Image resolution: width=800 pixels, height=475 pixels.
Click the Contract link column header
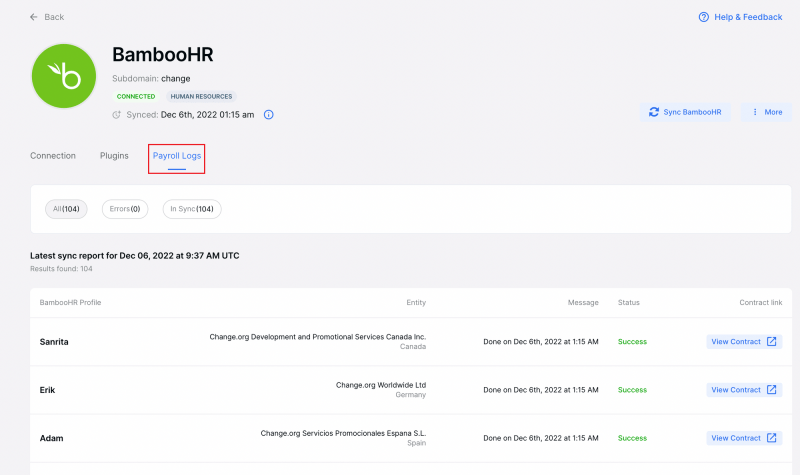click(761, 303)
